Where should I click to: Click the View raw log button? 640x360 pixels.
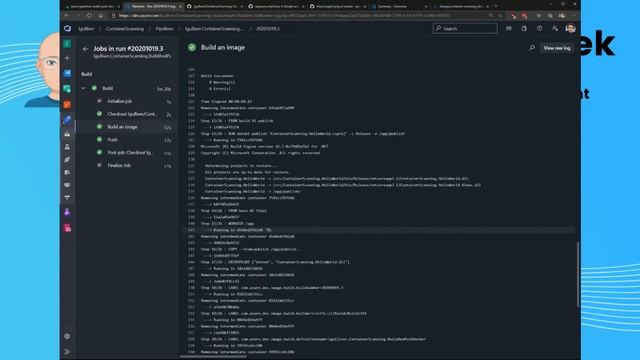tap(557, 48)
